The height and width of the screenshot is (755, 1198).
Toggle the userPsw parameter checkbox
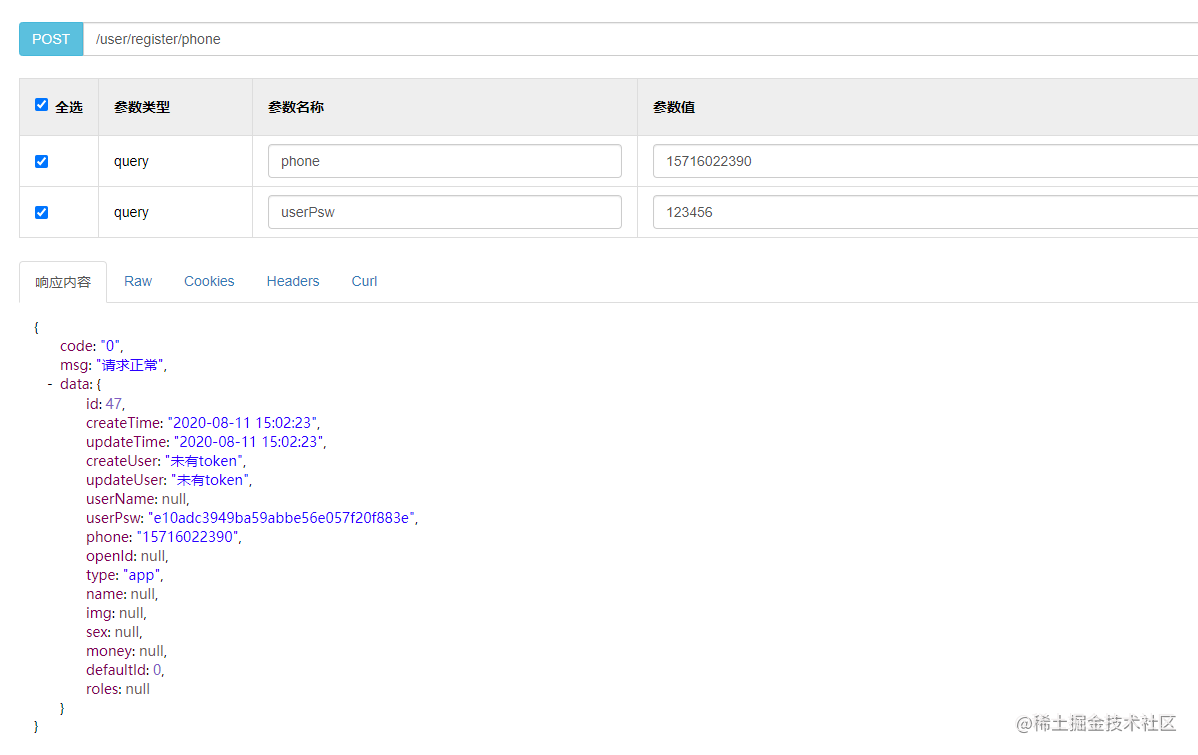[x=41, y=210]
